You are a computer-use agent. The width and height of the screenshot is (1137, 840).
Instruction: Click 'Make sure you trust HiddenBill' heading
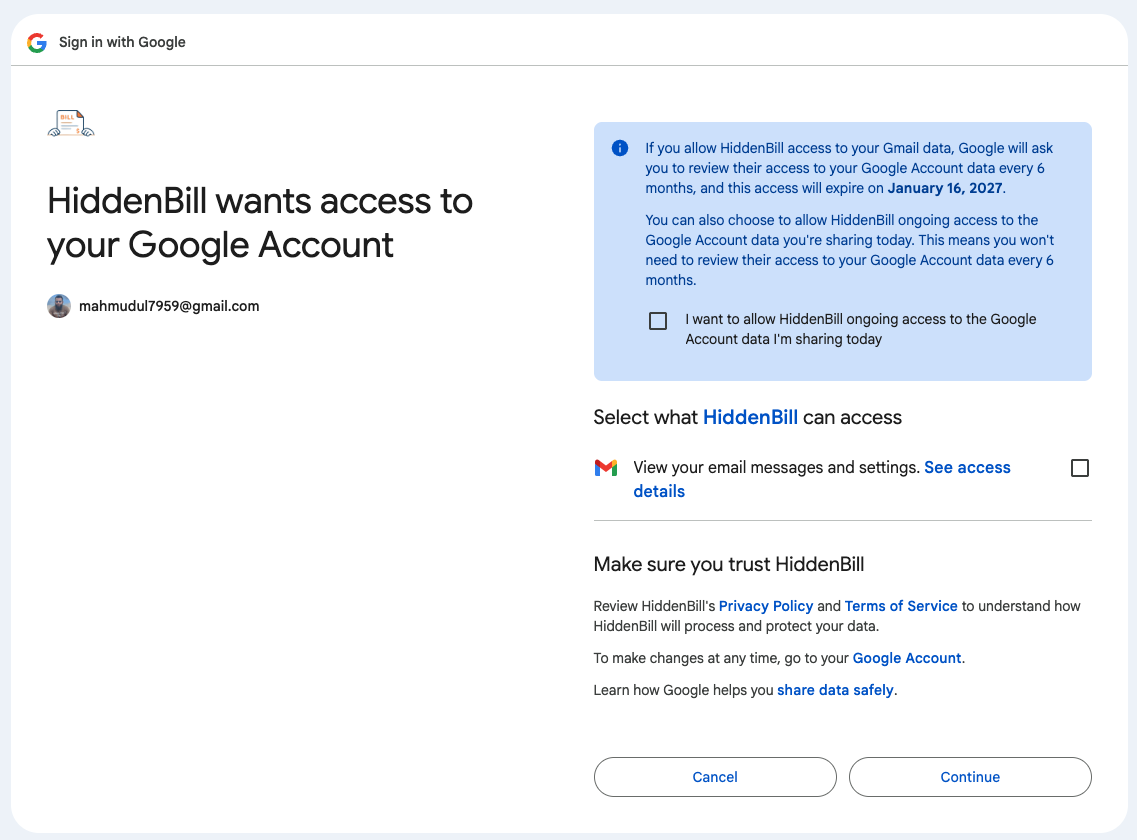click(729, 564)
